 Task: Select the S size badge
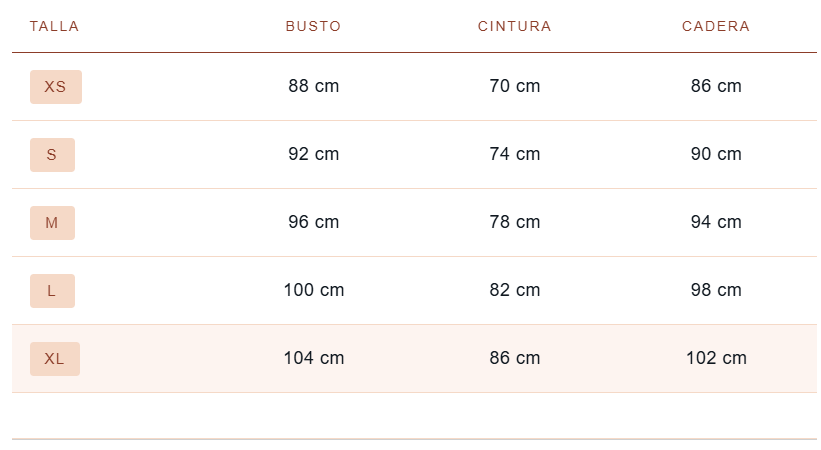52,155
